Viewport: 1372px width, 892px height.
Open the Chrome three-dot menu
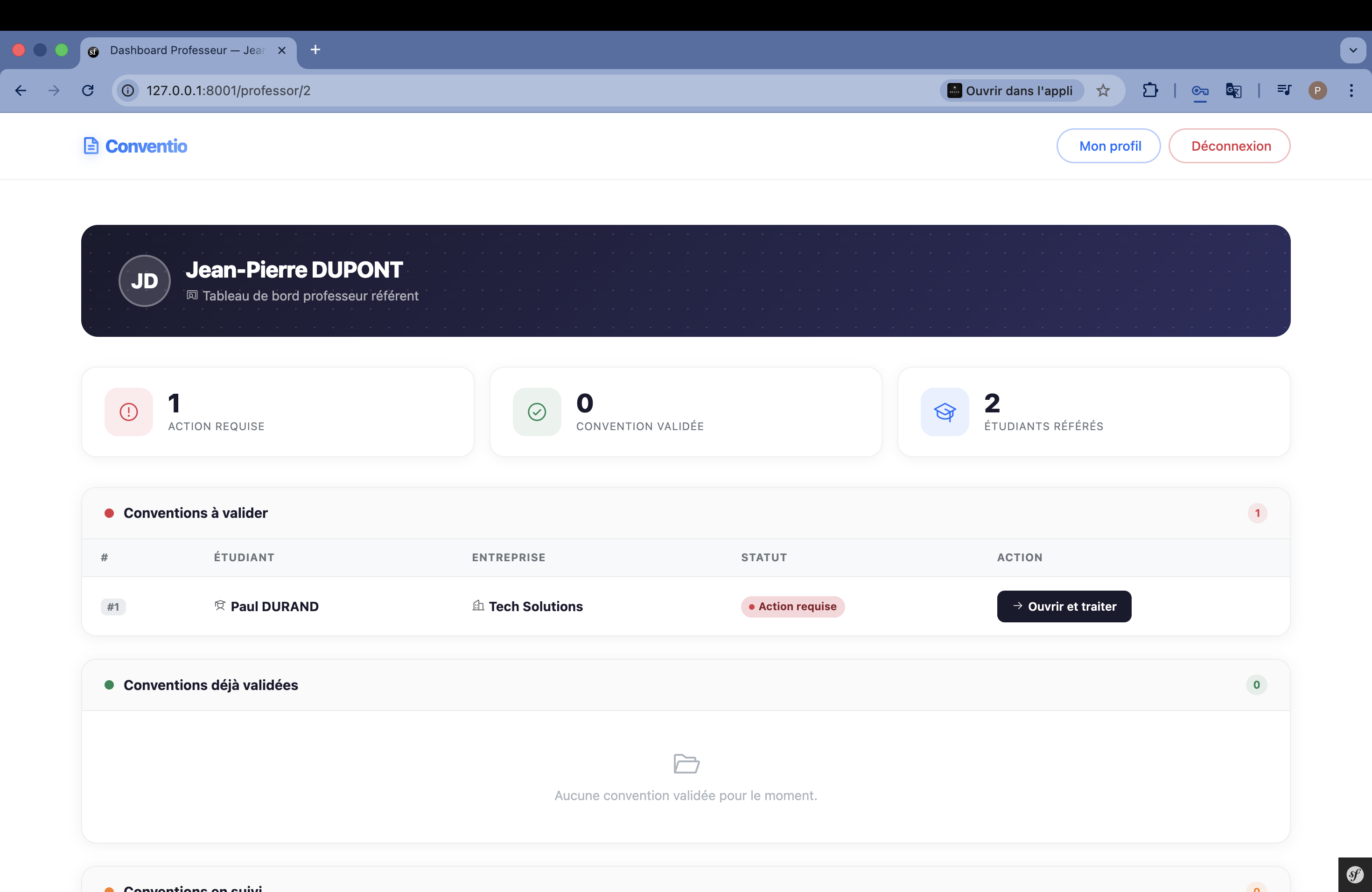tap(1352, 91)
